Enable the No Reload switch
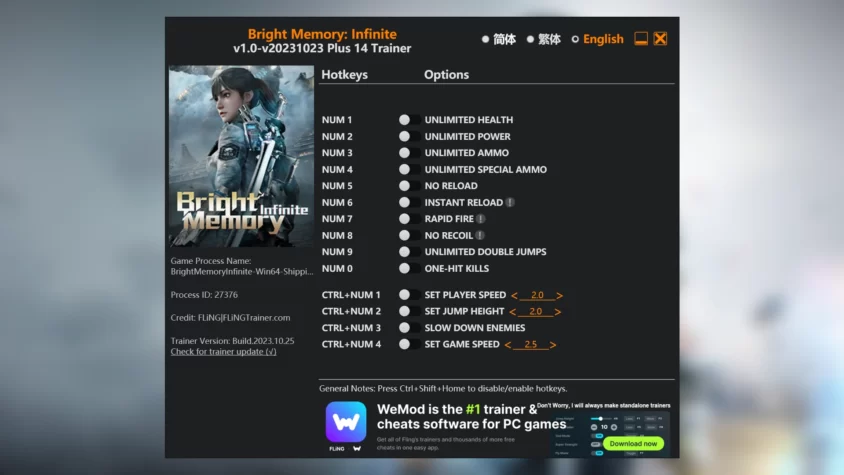Screen dimensions: 844x475 coord(409,186)
